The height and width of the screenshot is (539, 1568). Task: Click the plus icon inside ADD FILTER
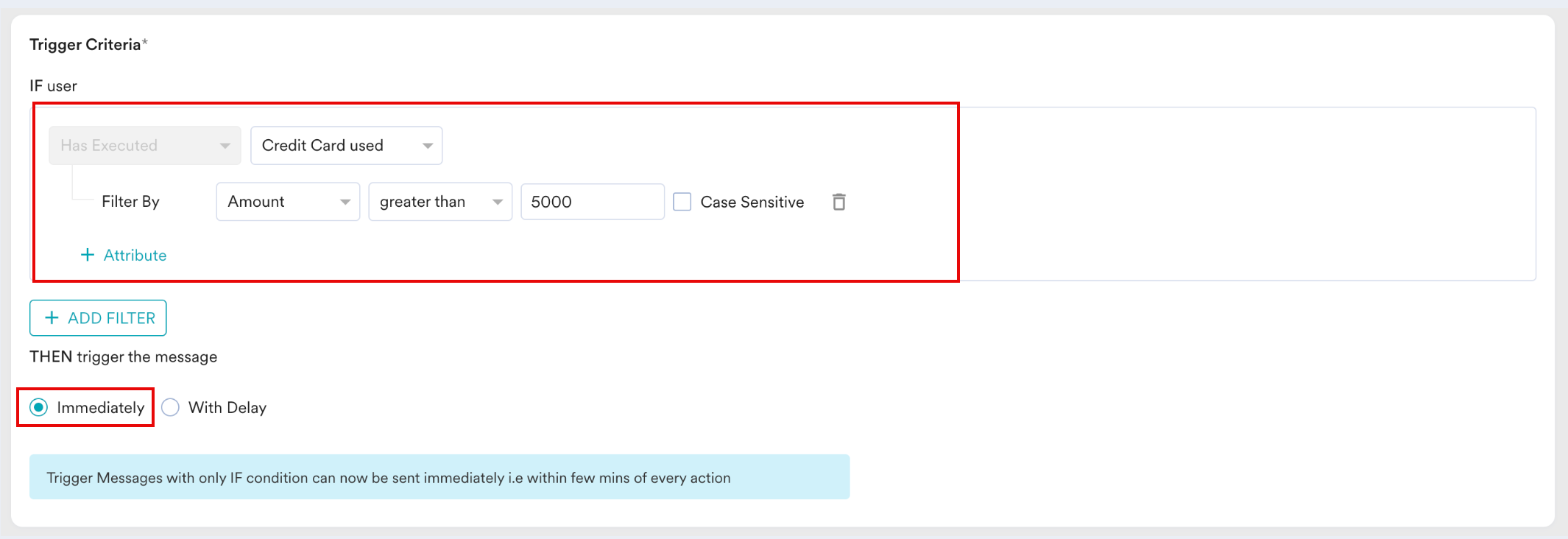(x=52, y=318)
